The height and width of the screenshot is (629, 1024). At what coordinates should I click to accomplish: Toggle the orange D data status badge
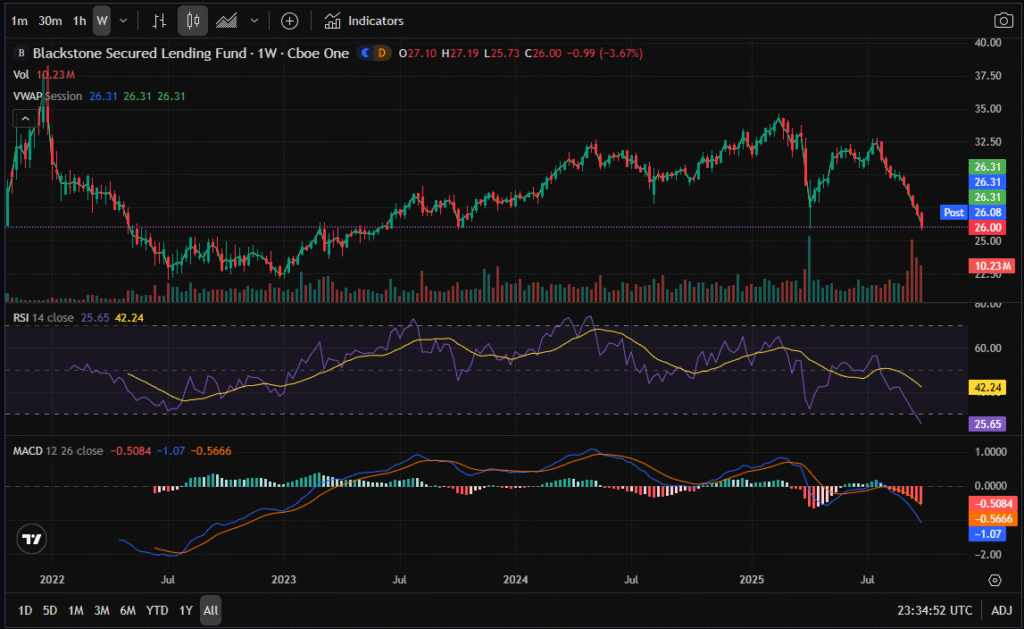(x=381, y=53)
